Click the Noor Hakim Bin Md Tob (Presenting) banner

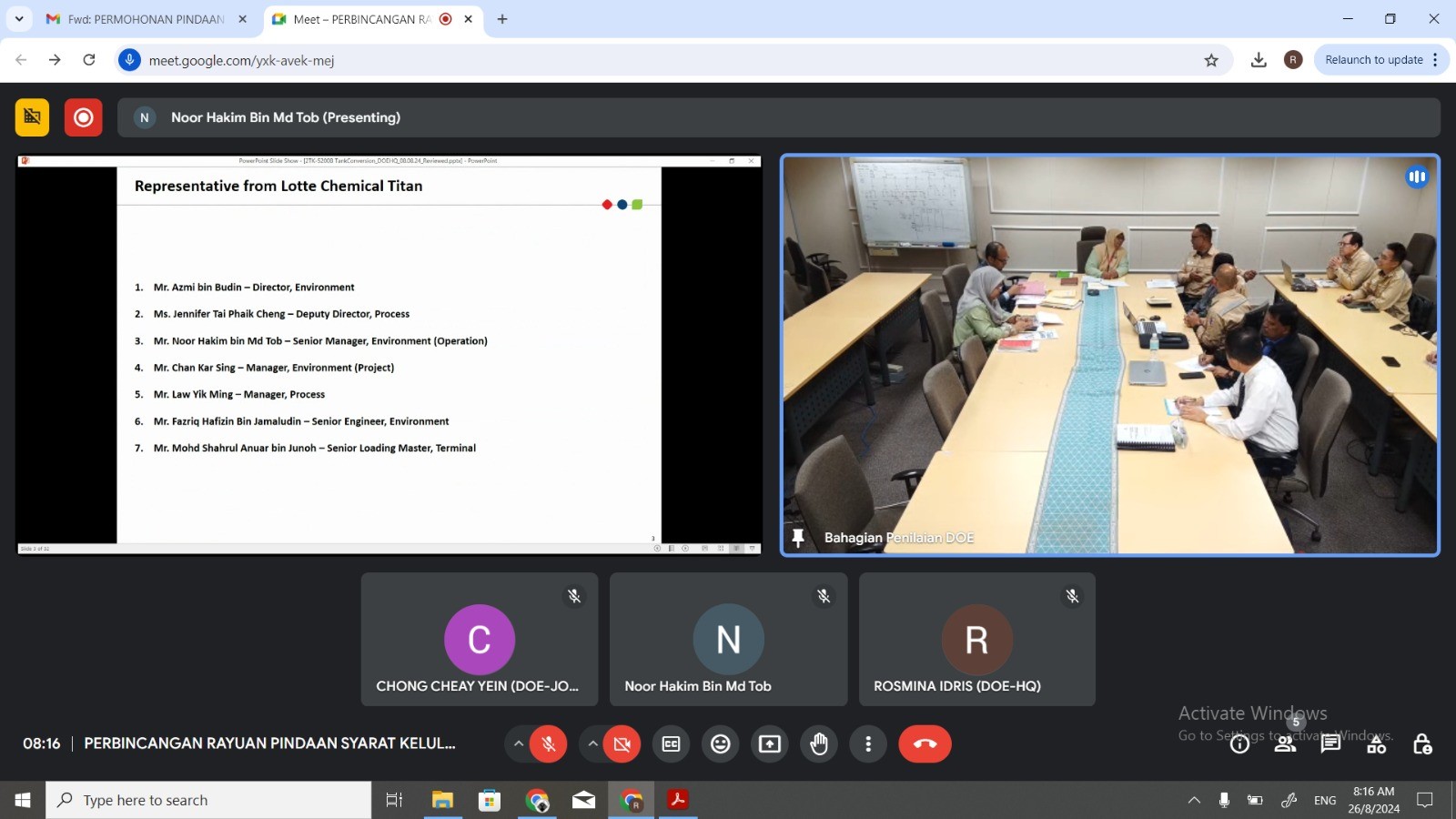point(778,117)
